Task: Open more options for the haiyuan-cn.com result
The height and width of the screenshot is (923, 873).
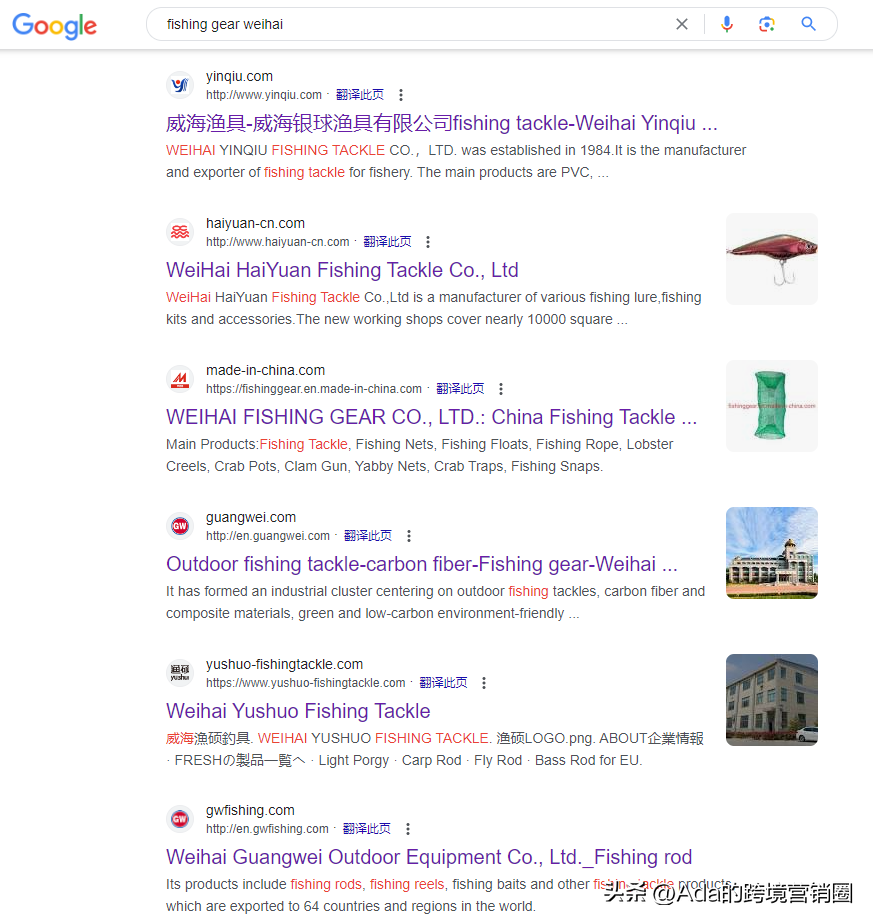Action: click(x=428, y=242)
